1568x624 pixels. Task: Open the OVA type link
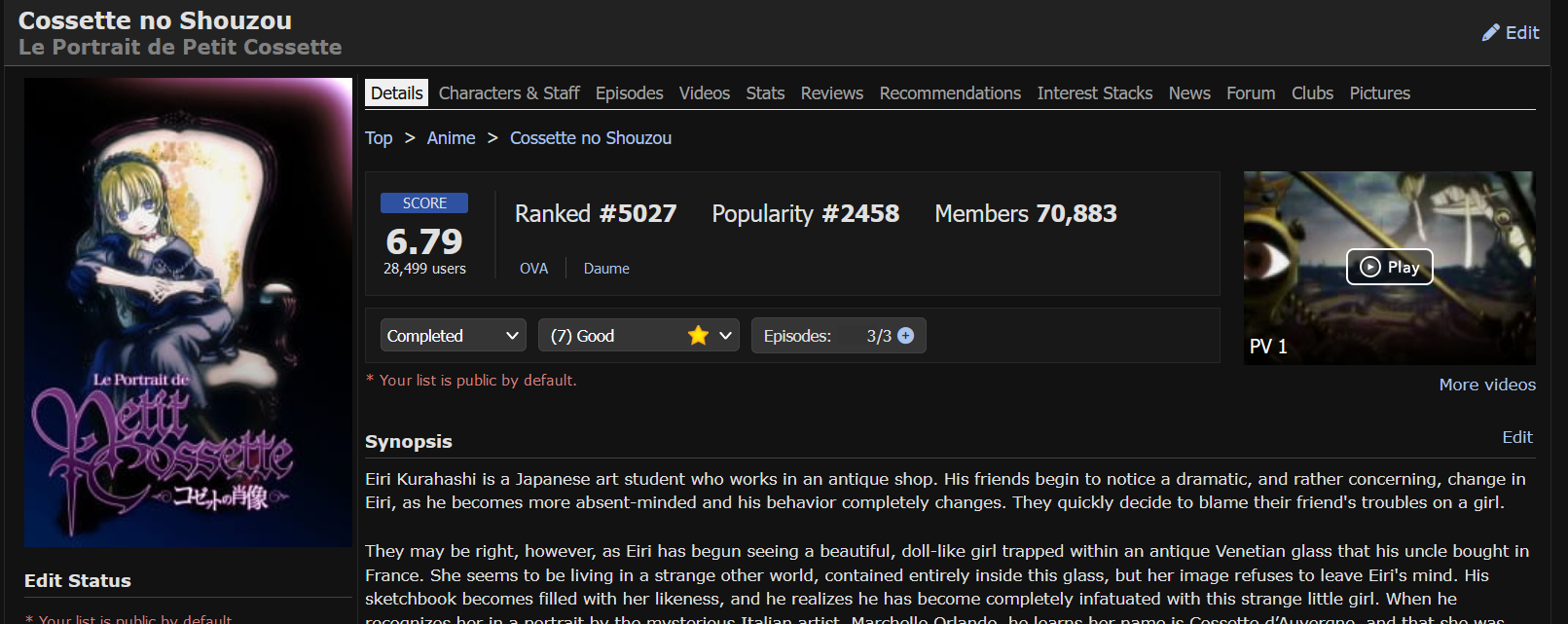(533, 269)
